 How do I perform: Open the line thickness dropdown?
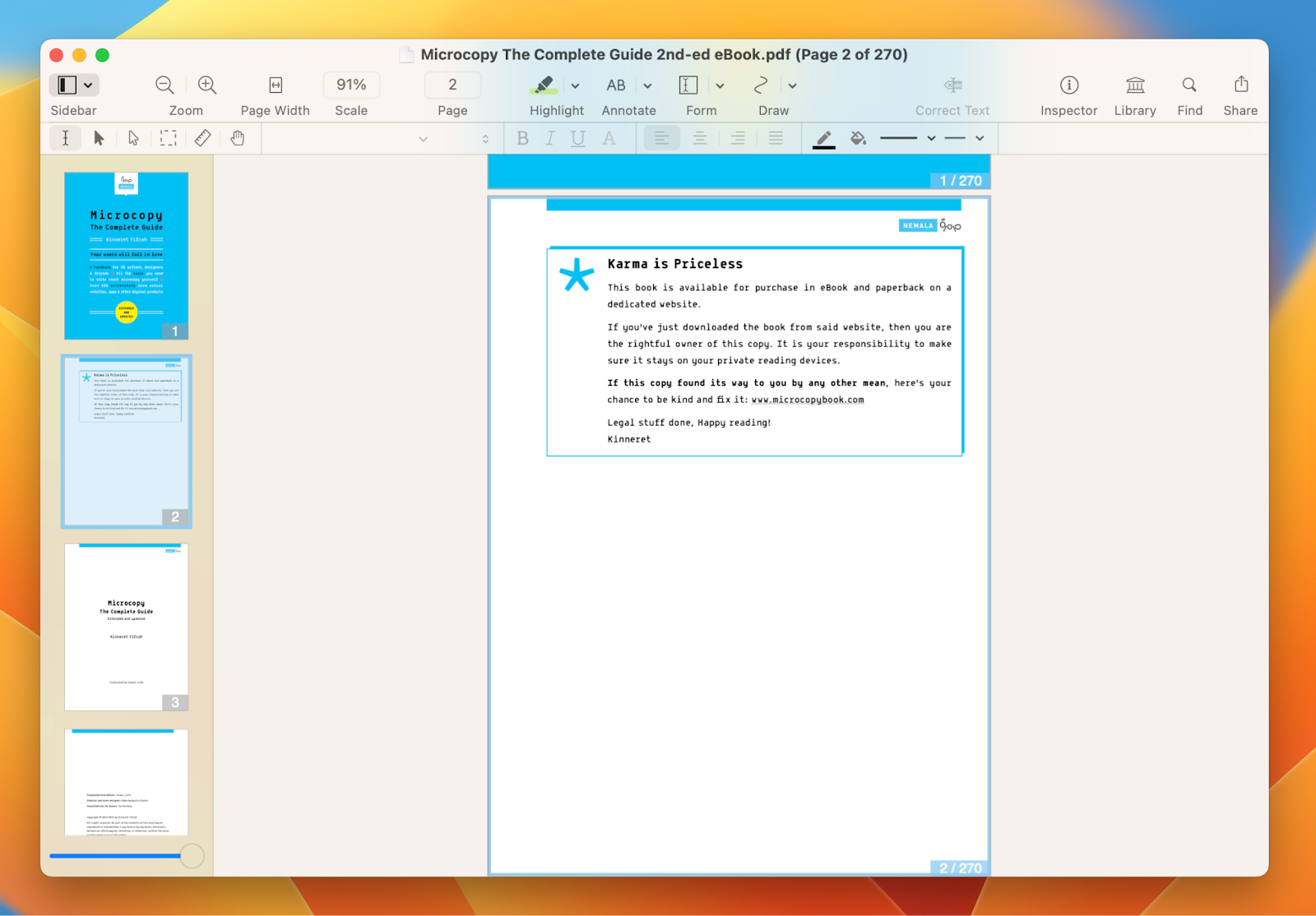[908, 138]
